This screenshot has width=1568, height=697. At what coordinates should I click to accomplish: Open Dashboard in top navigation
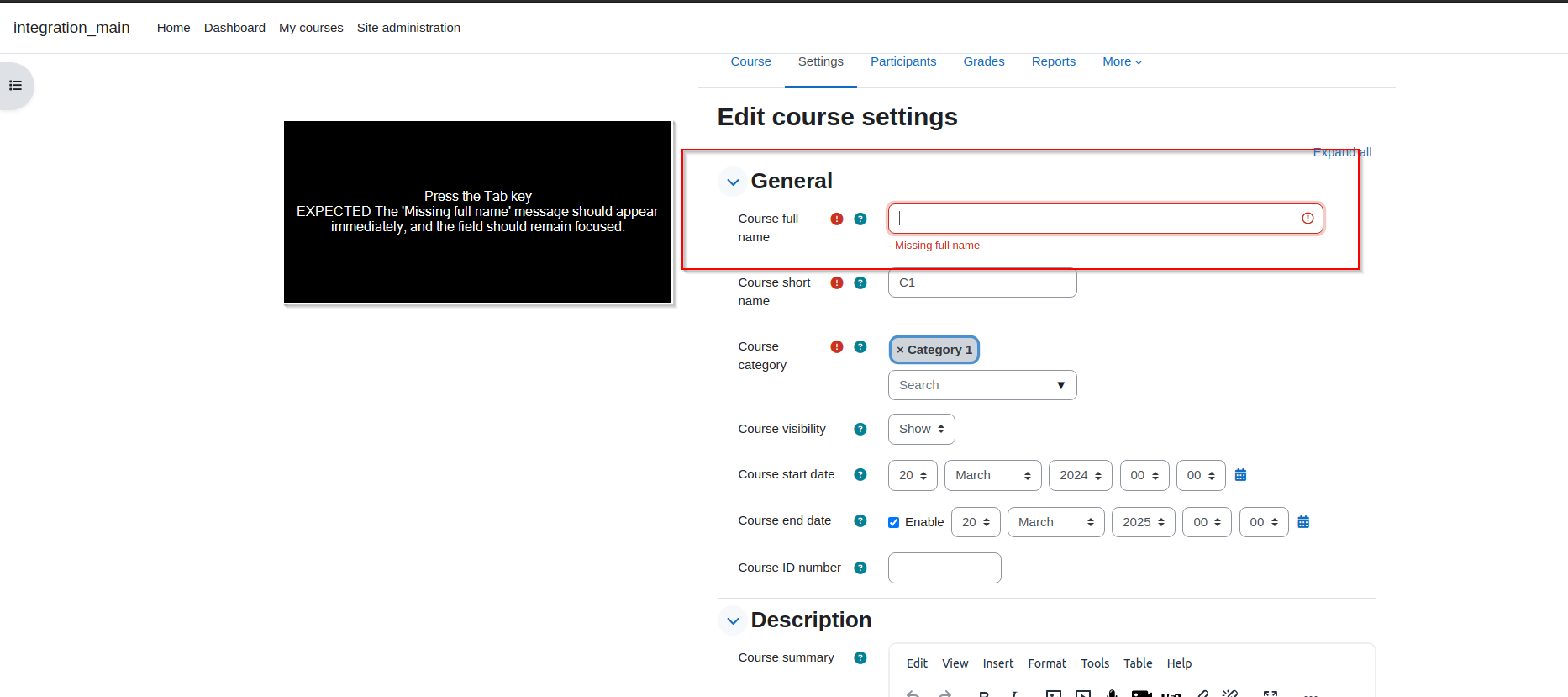(x=234, y=28)
